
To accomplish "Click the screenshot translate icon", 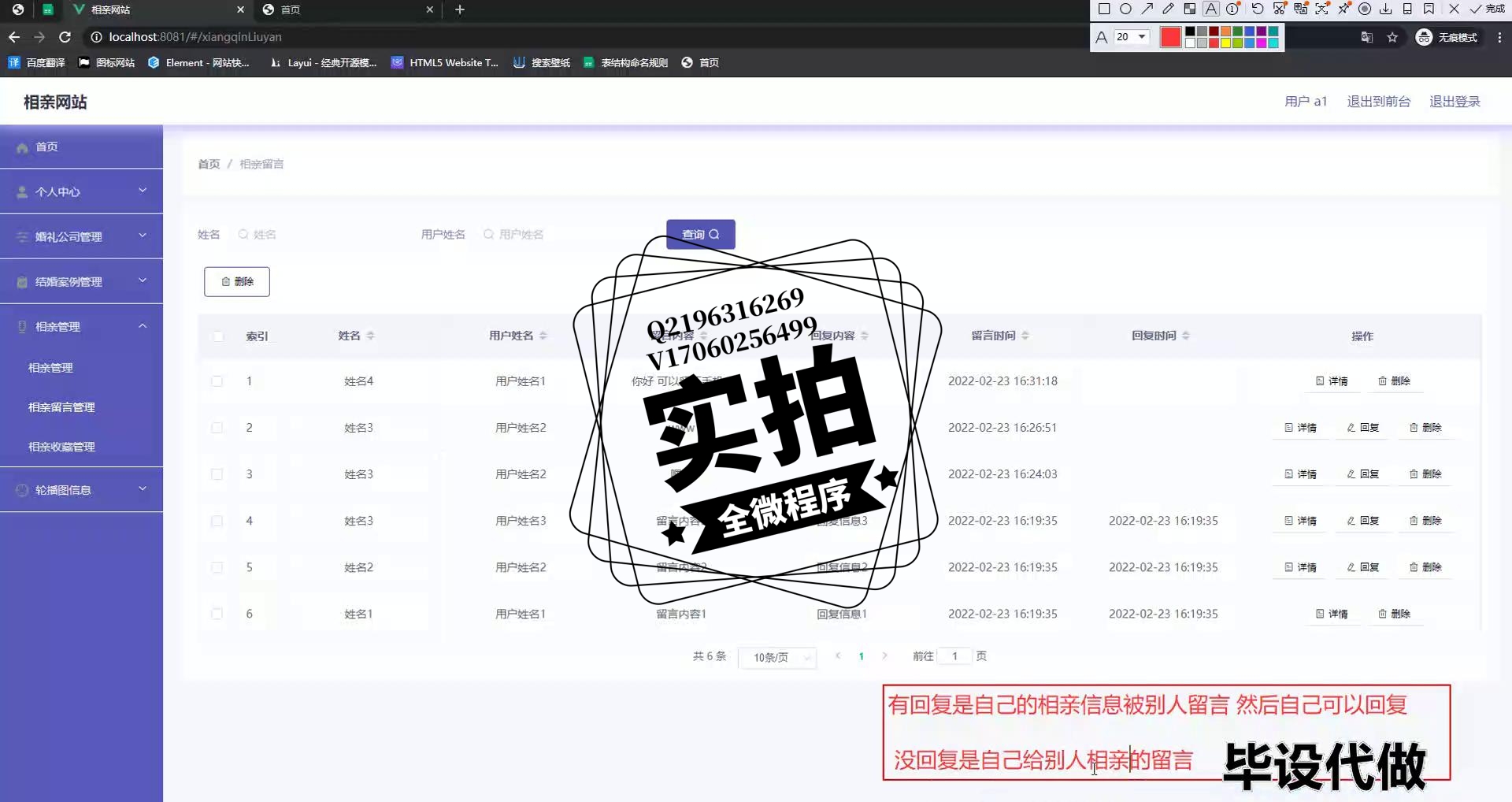I will (1301, 9).
